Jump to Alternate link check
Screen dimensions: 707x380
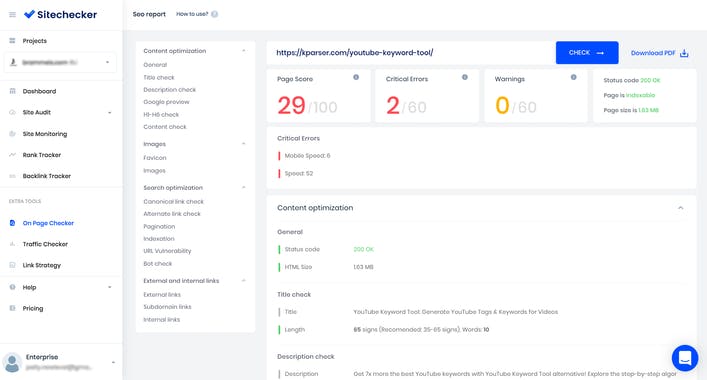click(x=172, y=214)
